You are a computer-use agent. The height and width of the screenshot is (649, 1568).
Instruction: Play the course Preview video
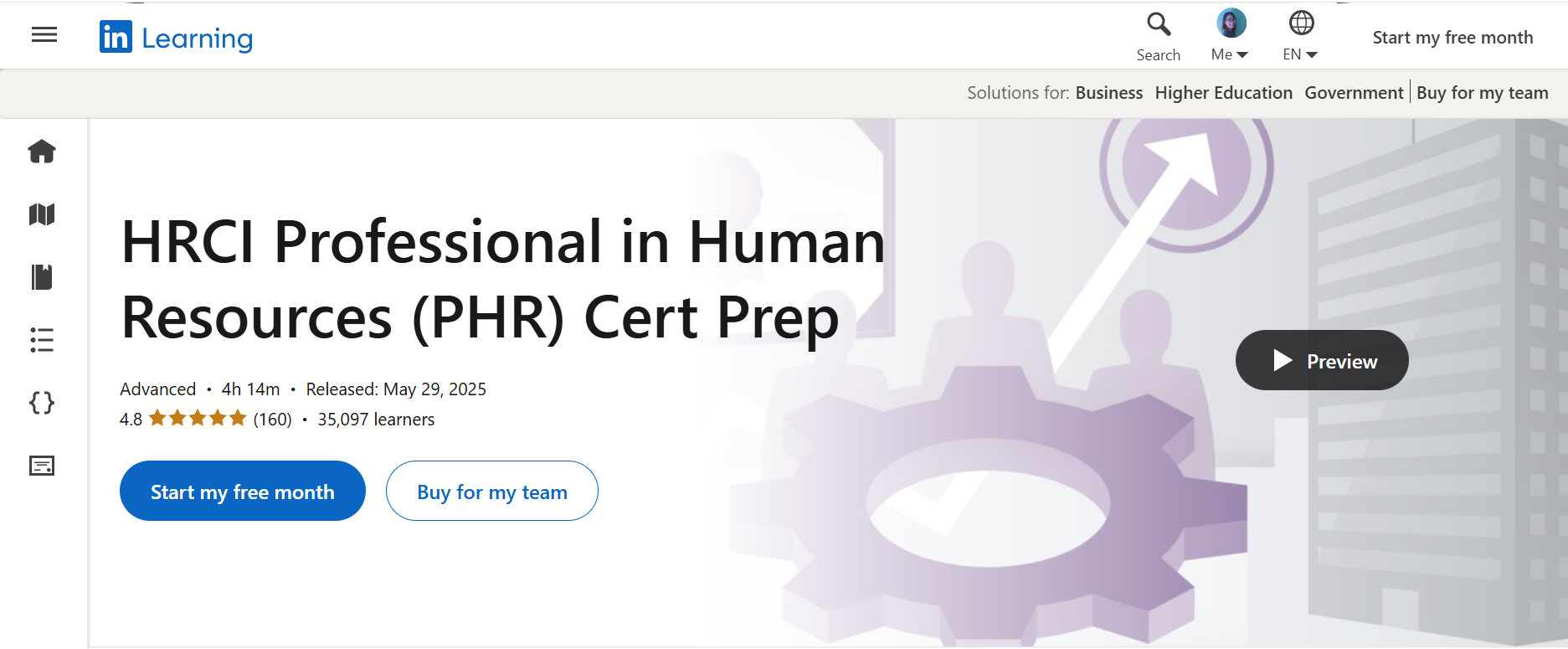tap(1322, 360)
